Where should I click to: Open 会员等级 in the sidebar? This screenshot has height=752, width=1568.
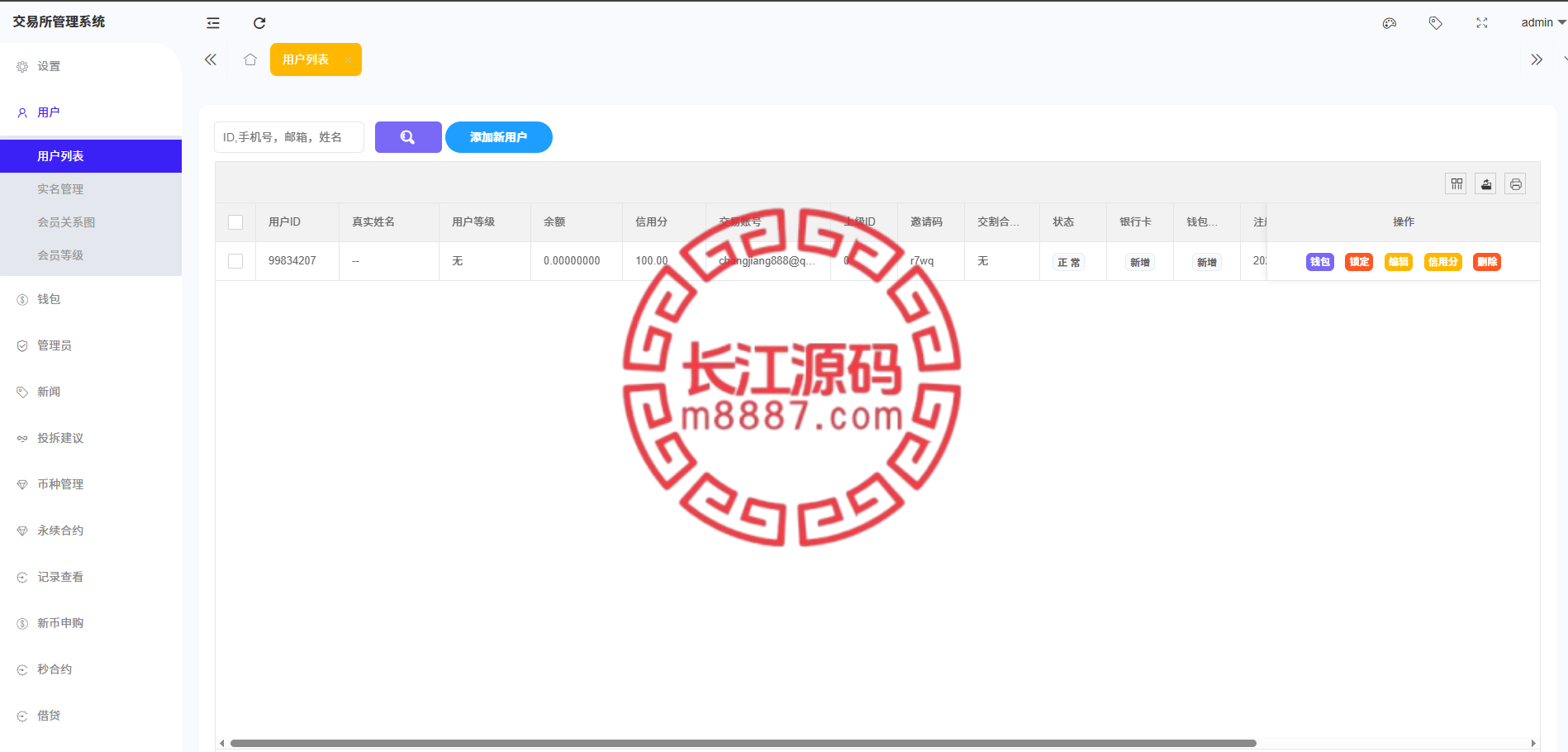(x=91, y=255)
